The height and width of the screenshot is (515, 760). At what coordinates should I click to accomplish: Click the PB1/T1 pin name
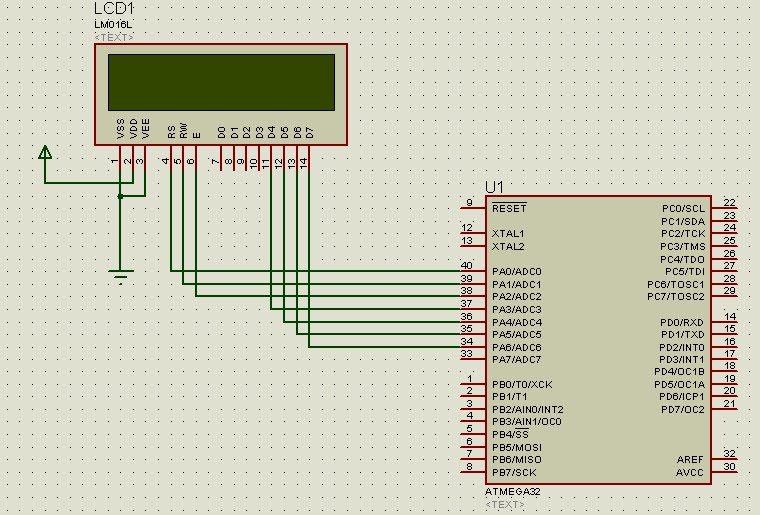click(509, 396)
